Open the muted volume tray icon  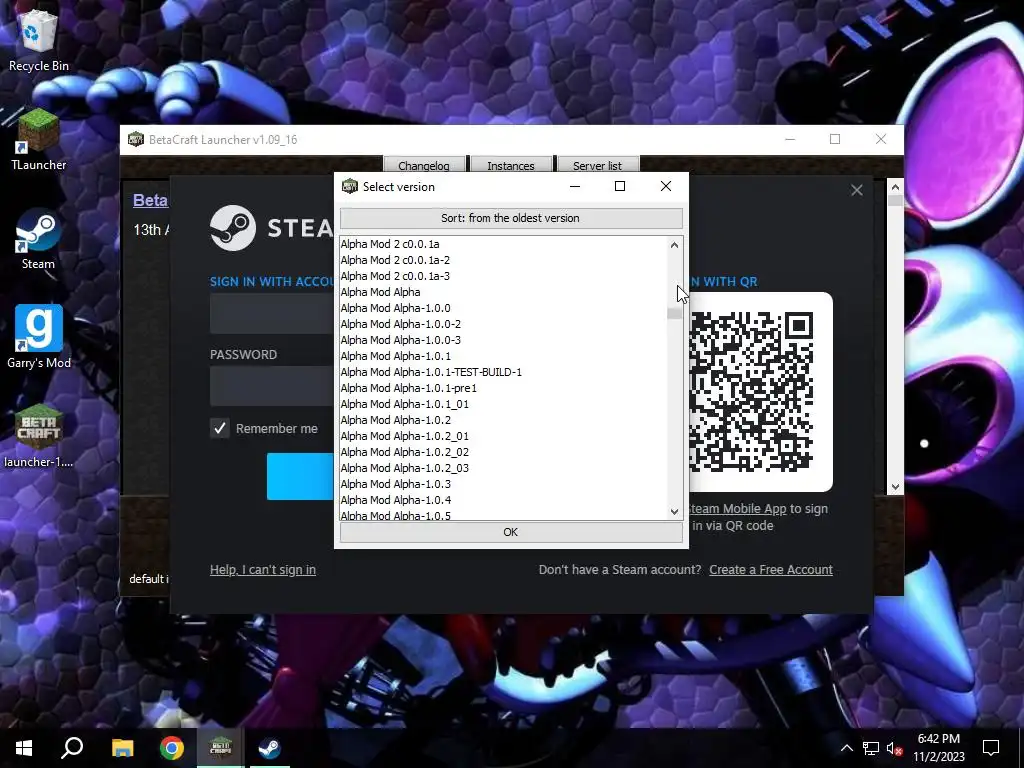tap(894, 748)
